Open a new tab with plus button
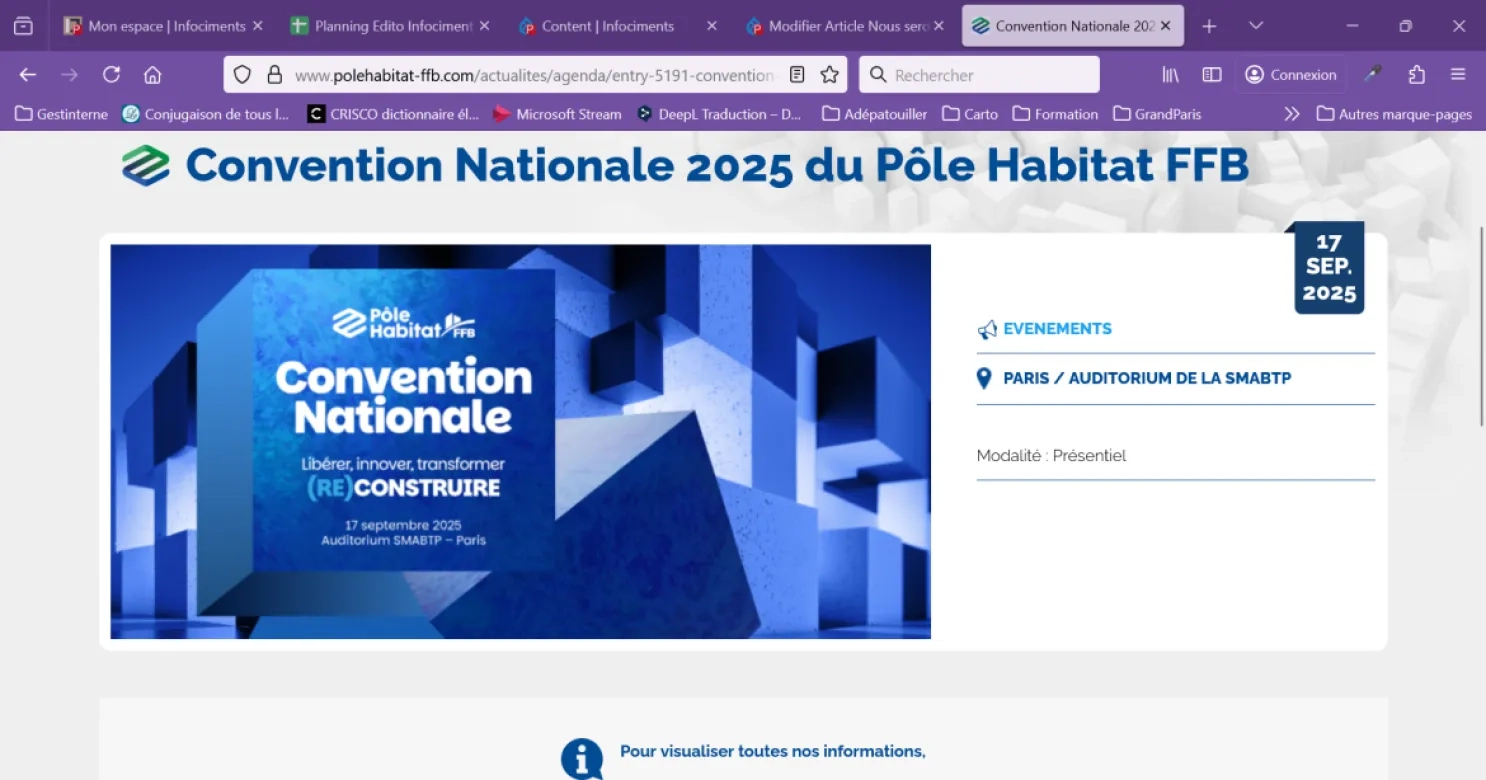 coord(1209,26)
